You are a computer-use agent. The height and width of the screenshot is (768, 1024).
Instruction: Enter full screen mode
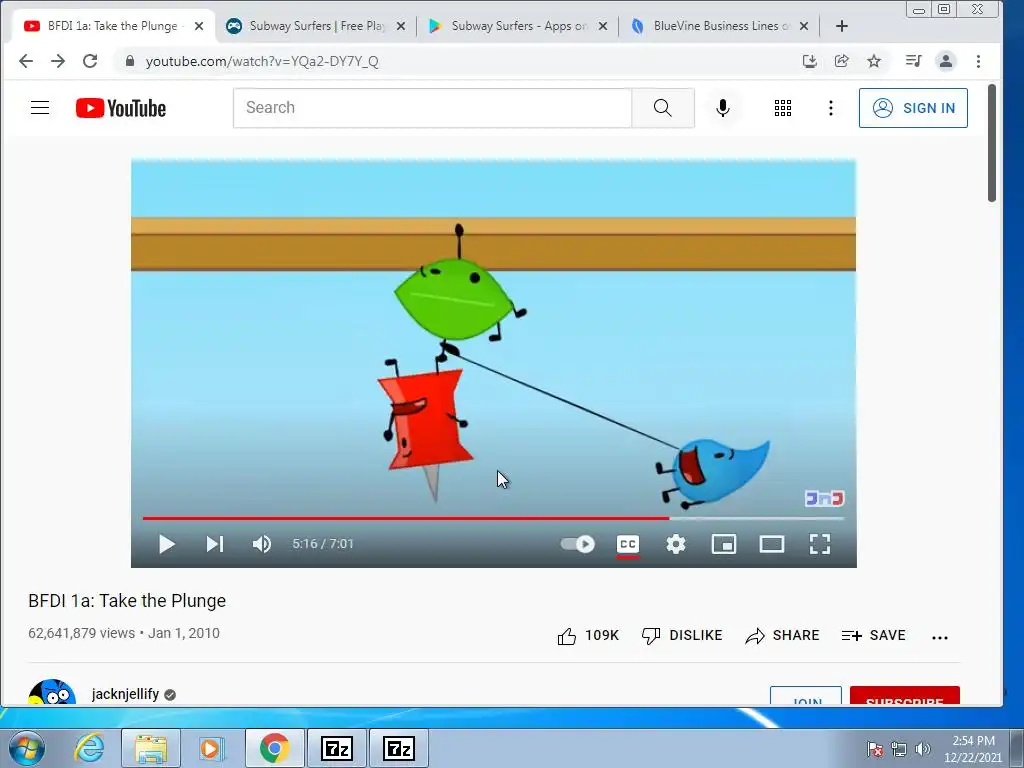click(x=820, y=544)
